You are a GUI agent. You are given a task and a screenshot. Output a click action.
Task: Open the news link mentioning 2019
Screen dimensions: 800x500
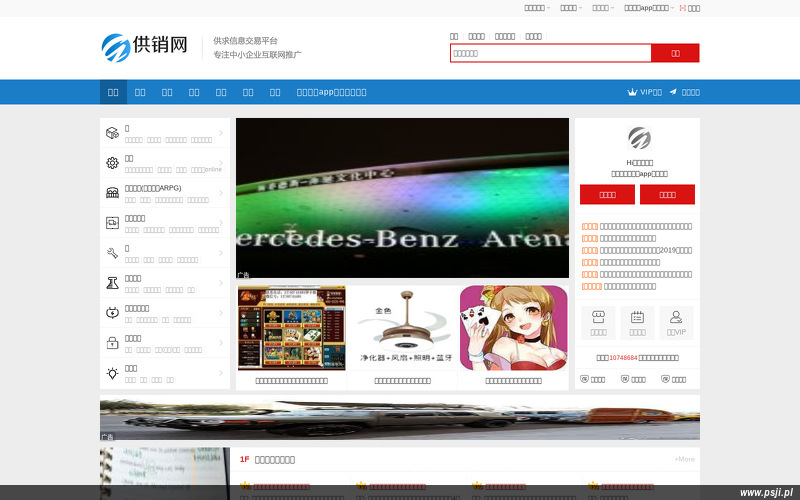[x=645, y=251]
